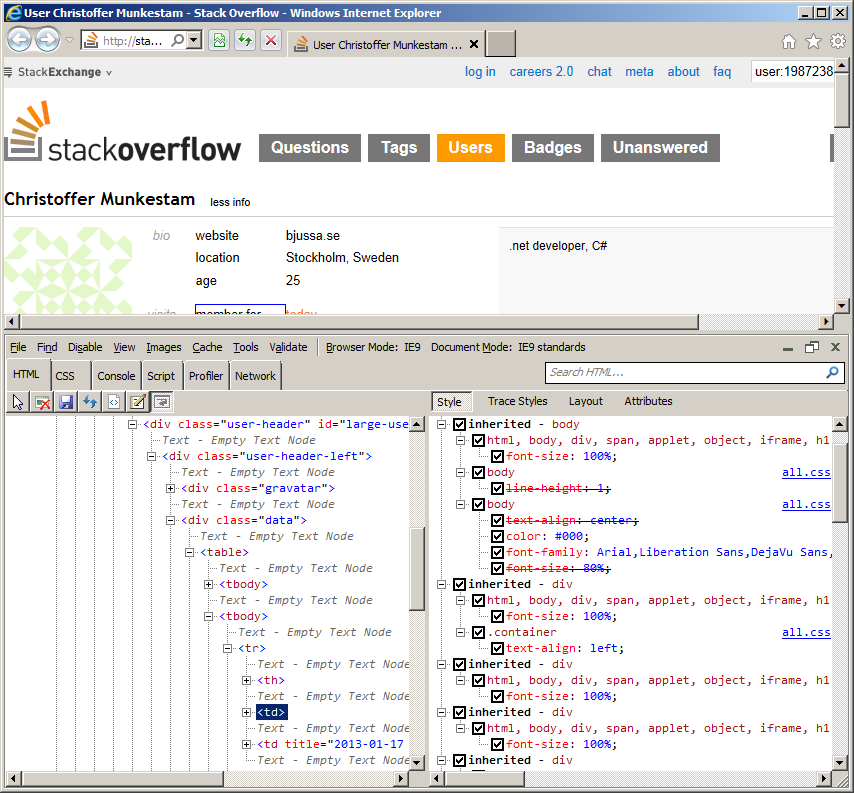The width and height of the screenshot is (854, 793).
Task: Uncheck the line-height: 1 property checkbox
Action: point(497,489)
